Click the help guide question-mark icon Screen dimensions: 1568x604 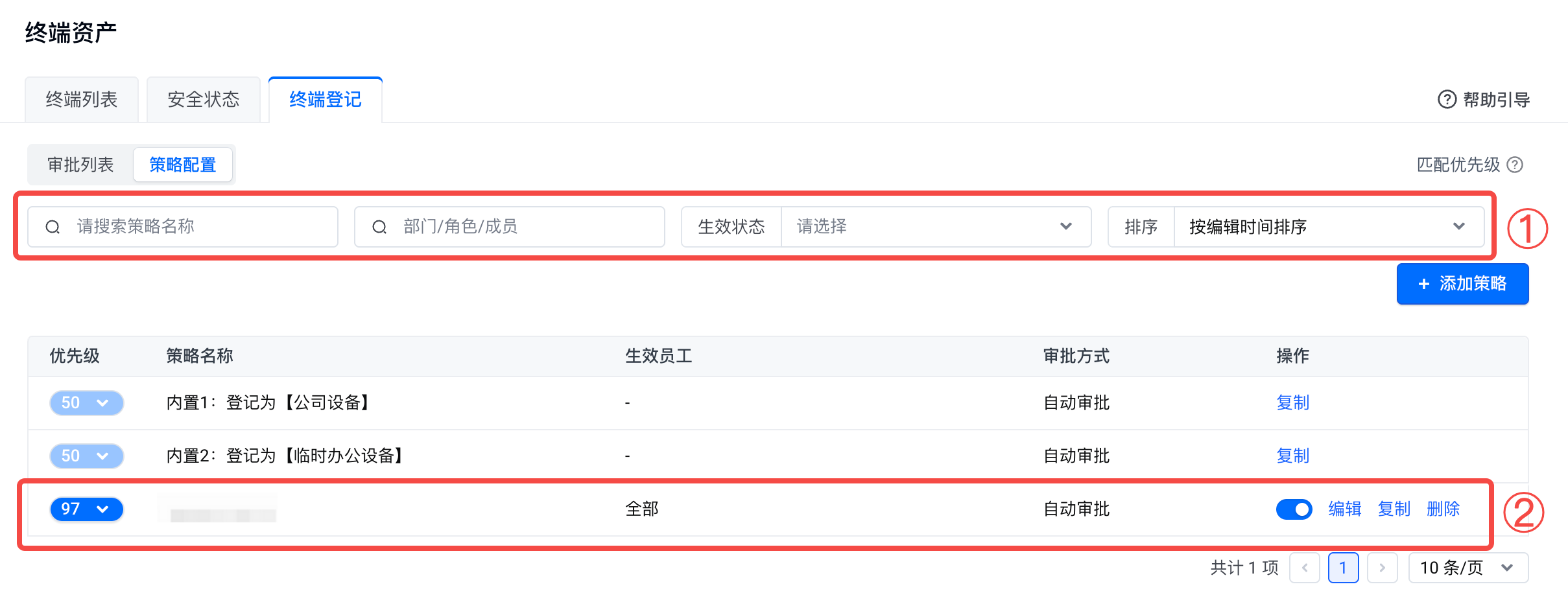(x=1447, y=99)
